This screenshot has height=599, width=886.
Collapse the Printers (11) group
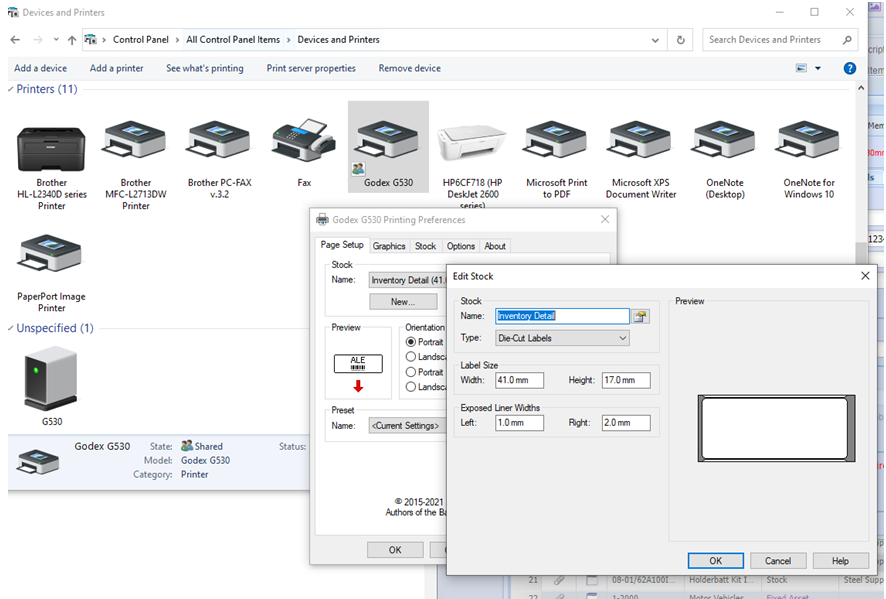tap(11, 90)
